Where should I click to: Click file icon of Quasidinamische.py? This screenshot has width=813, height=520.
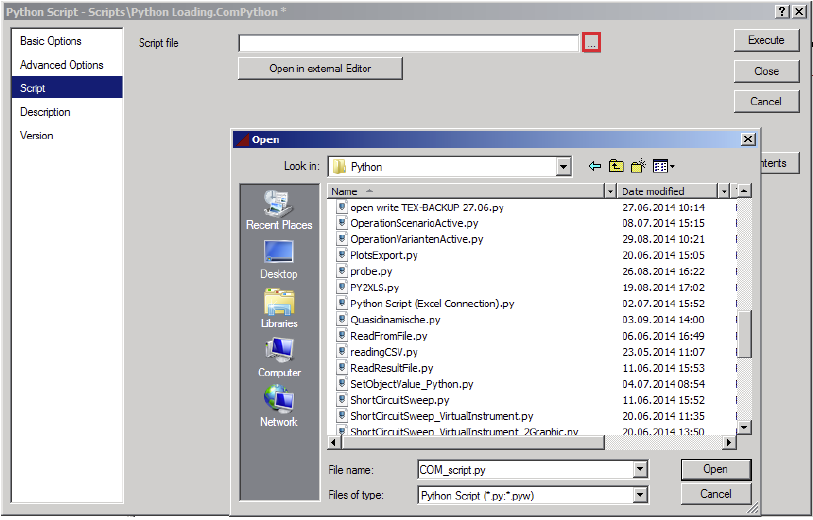[x=342, y=319]
